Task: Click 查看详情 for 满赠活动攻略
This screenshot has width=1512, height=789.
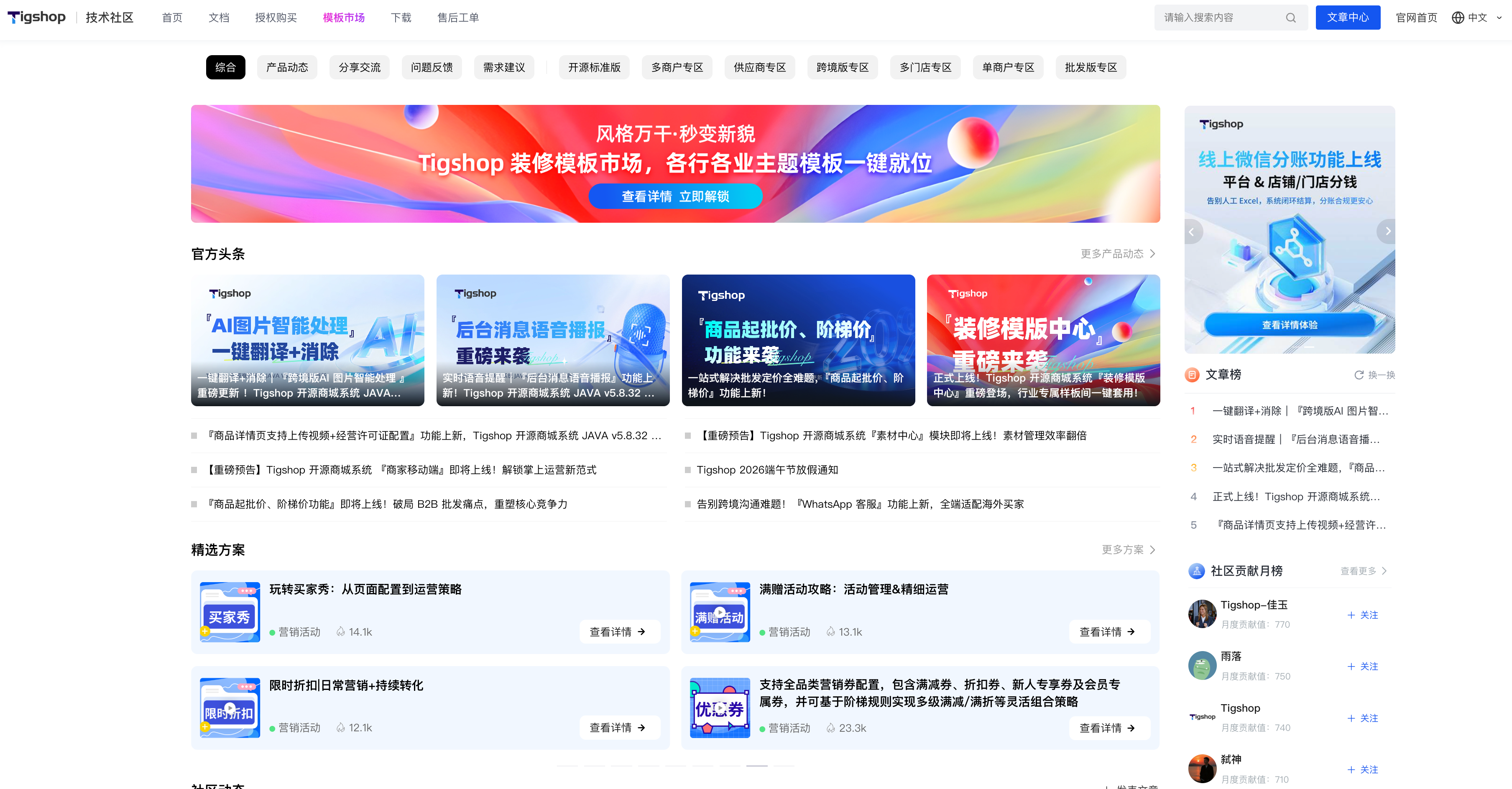Action: pyautogui.click(x=1109, y=632)
